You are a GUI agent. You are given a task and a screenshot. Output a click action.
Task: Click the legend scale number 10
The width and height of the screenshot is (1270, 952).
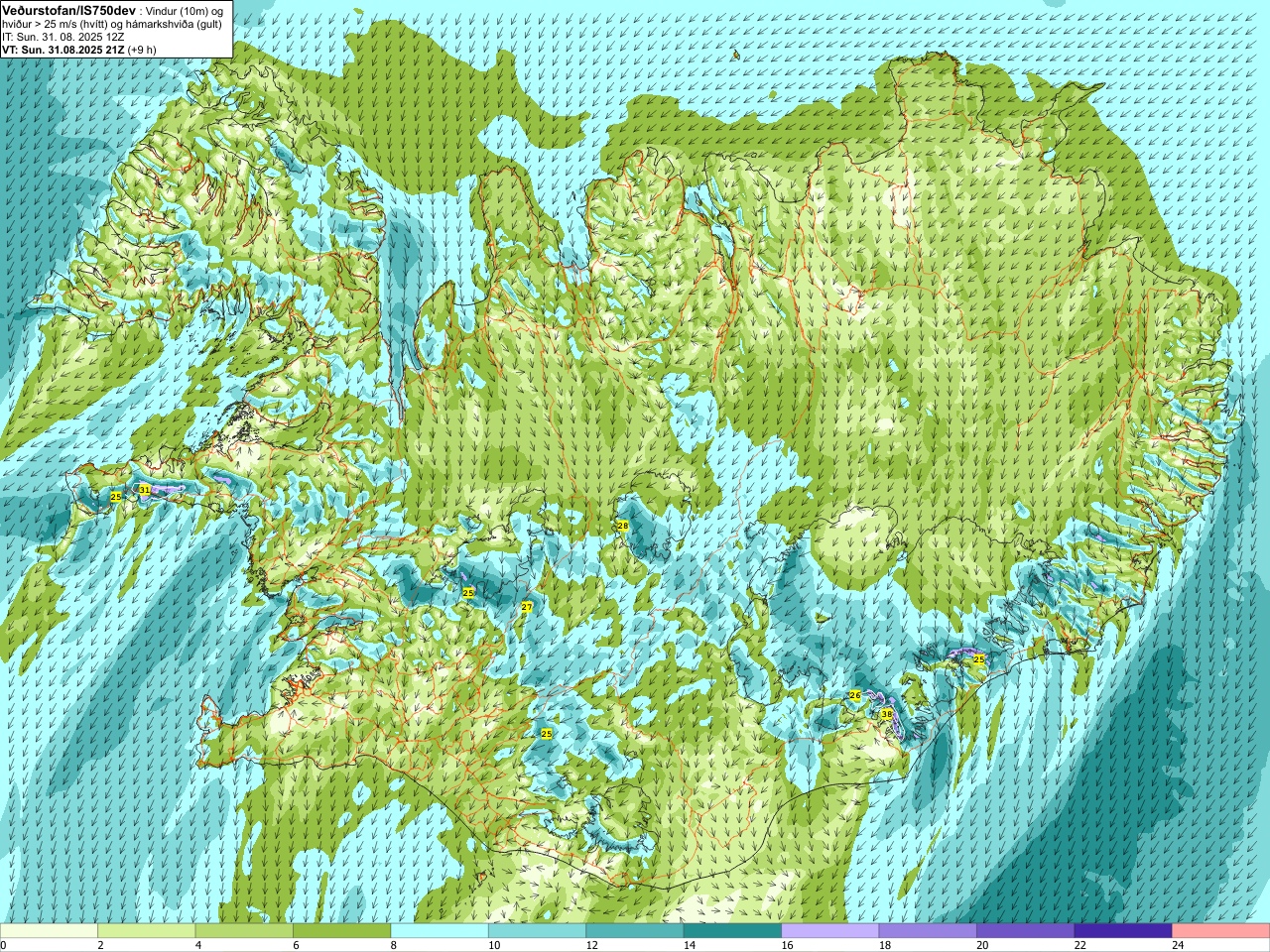(x=494, y=946)
